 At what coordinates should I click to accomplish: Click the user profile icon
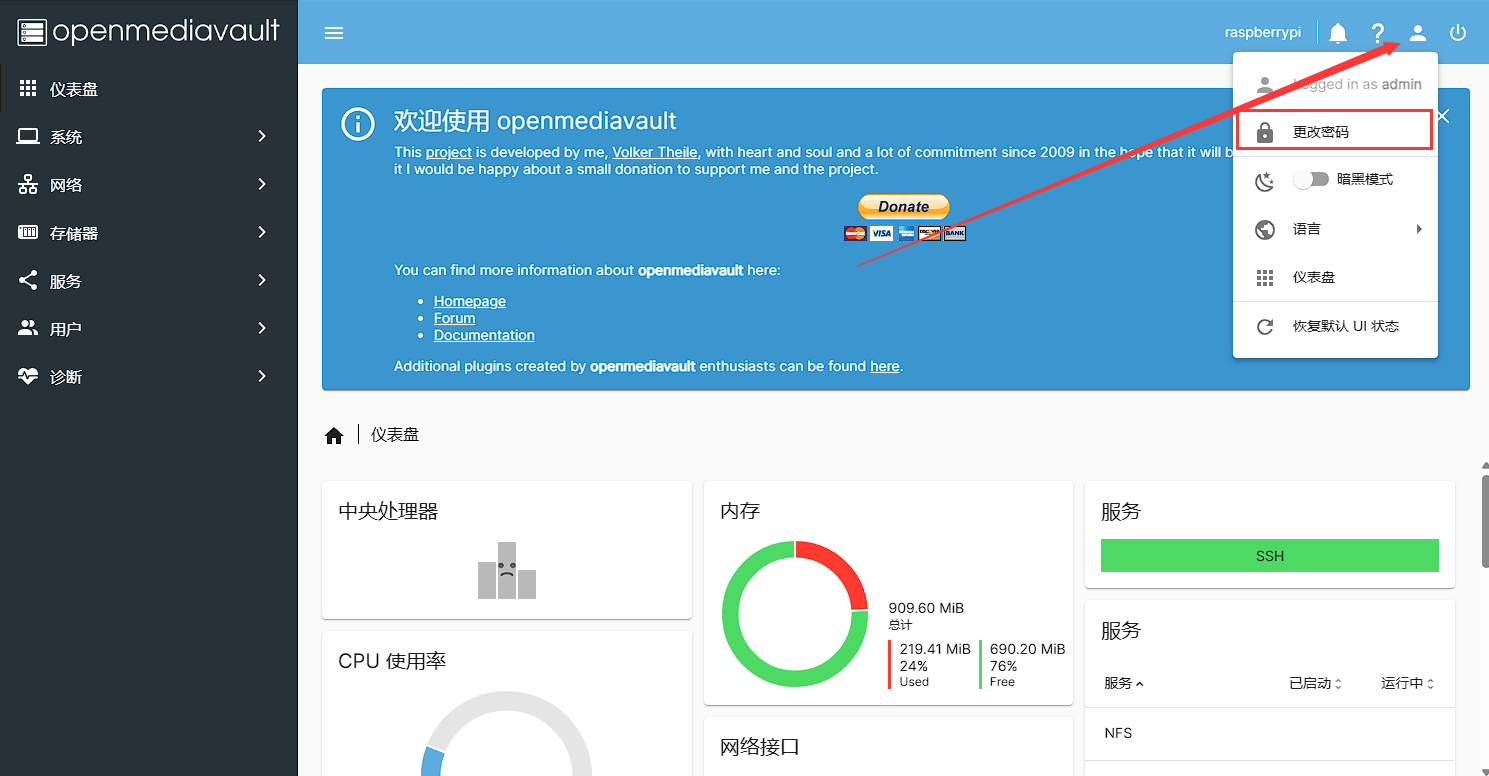coord(1418,33)
